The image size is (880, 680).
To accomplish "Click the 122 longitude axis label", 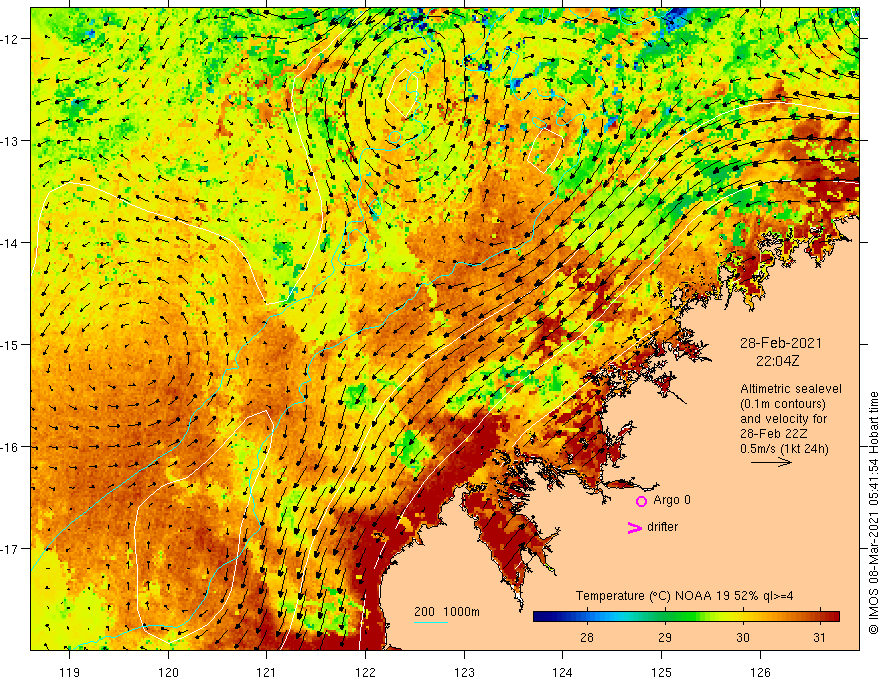I will pyautogui.click(x=365, y=672).
